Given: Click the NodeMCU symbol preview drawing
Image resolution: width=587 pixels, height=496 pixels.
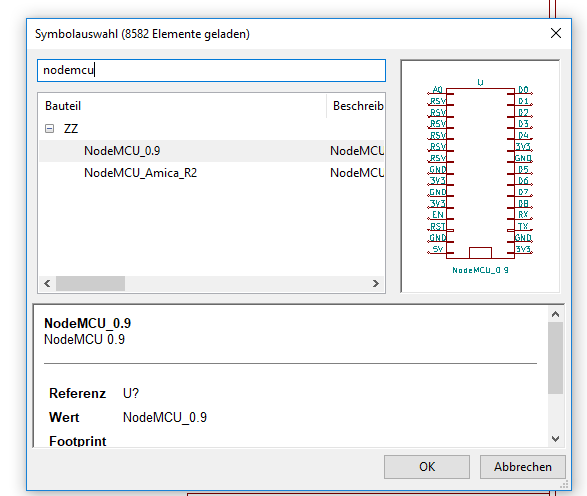Looking at the screenshot, I should click(480, 176).
